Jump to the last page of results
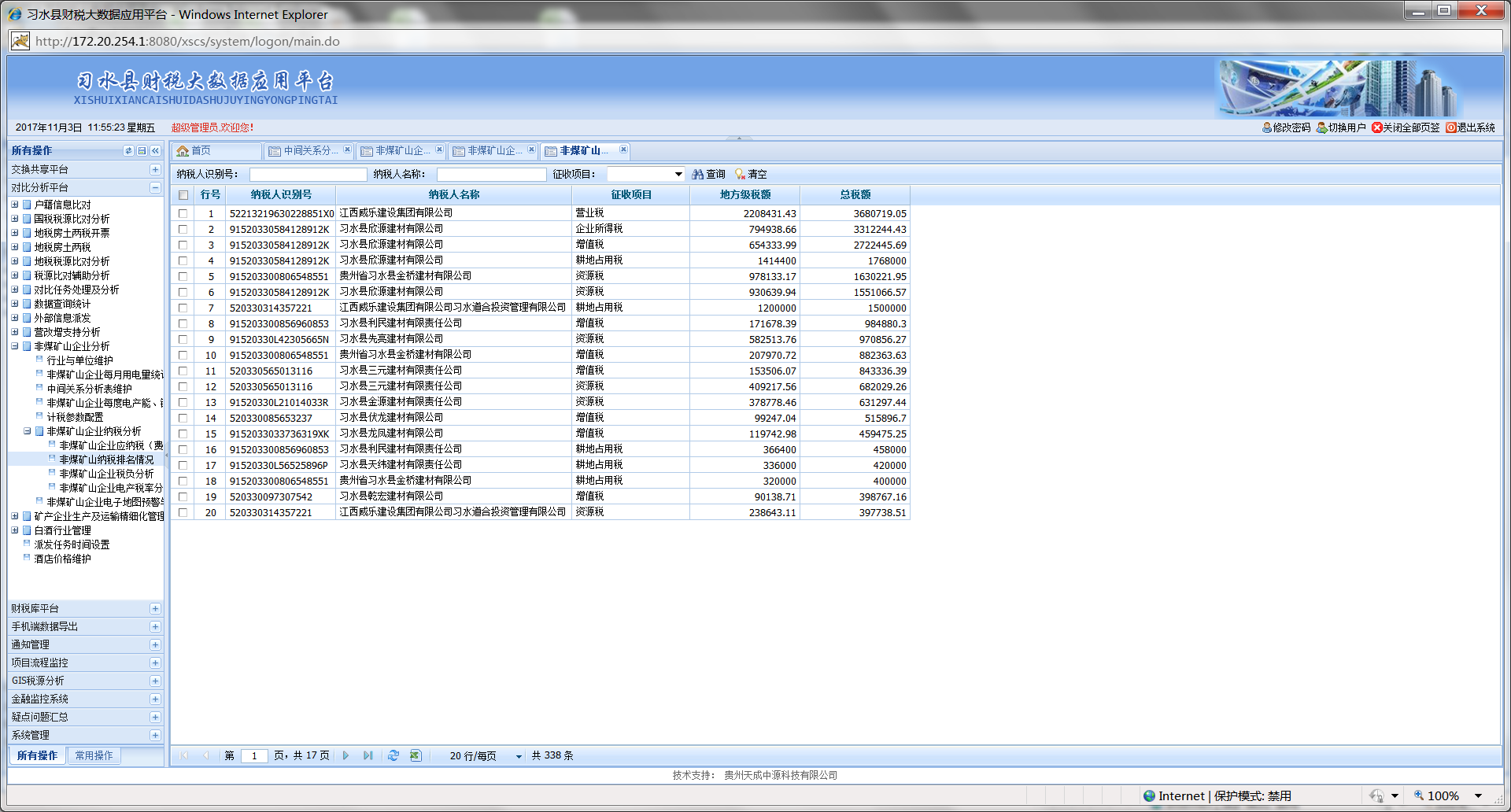Image resolution: width=1511 pixels, height=812 pixels. point(368,755)
